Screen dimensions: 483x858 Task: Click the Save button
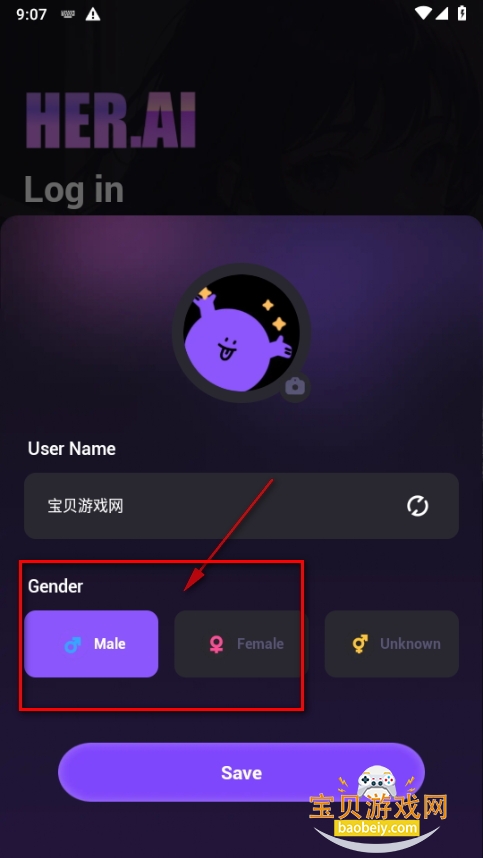241,772
